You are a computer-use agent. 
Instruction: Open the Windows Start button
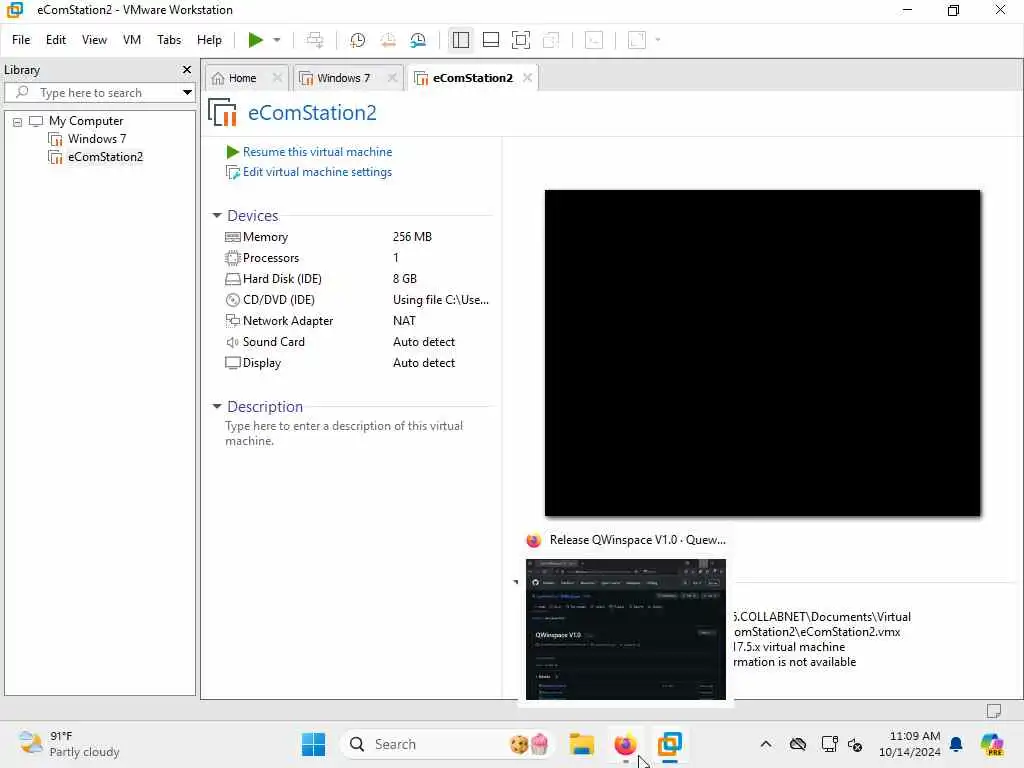click(313, 744)
